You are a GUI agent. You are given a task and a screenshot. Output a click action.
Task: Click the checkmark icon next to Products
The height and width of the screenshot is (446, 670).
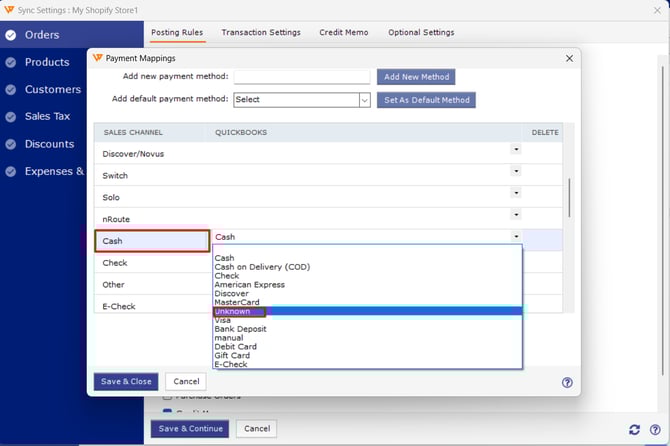11,62
